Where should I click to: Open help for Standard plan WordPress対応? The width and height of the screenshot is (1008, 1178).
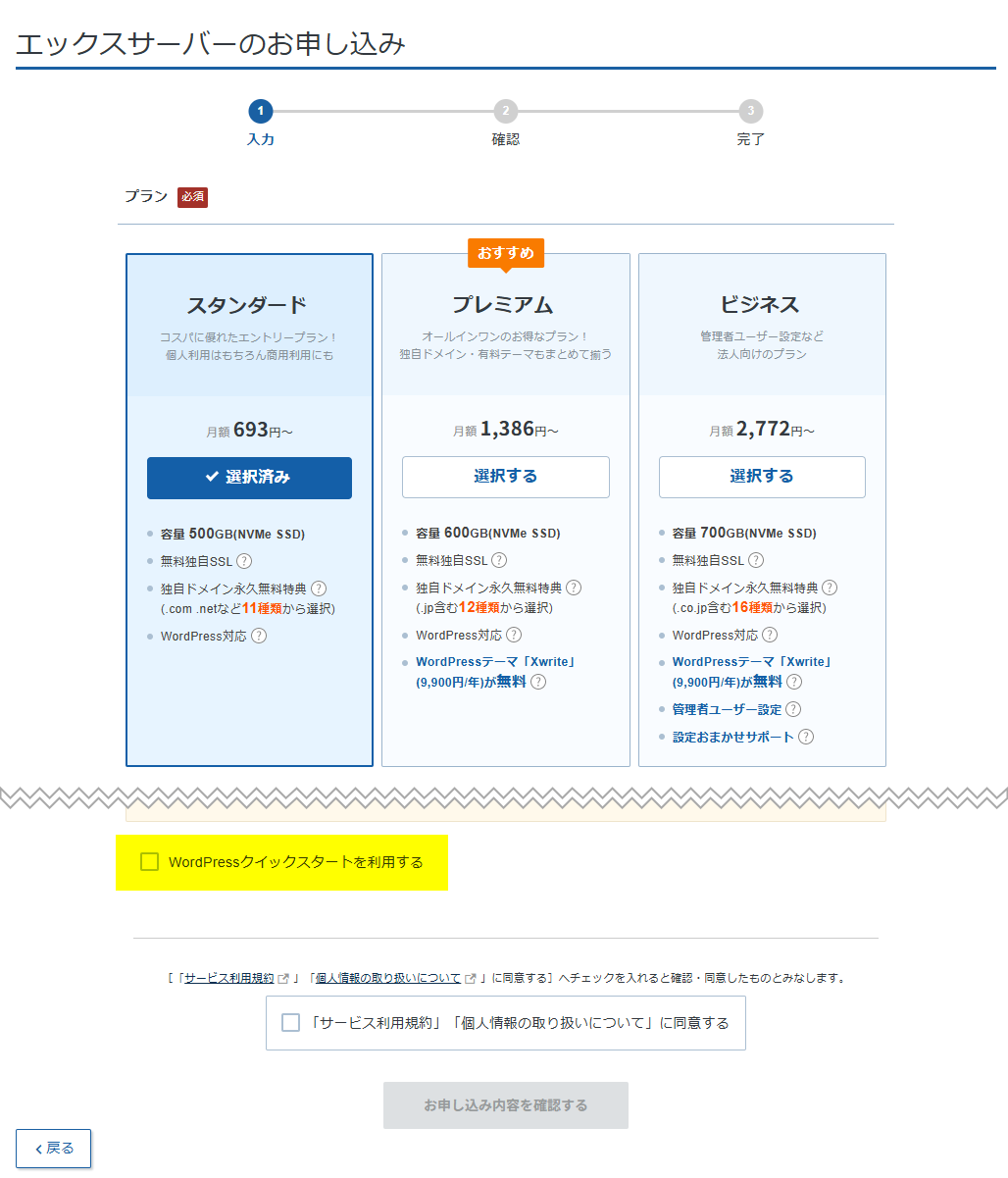point(259,636)
